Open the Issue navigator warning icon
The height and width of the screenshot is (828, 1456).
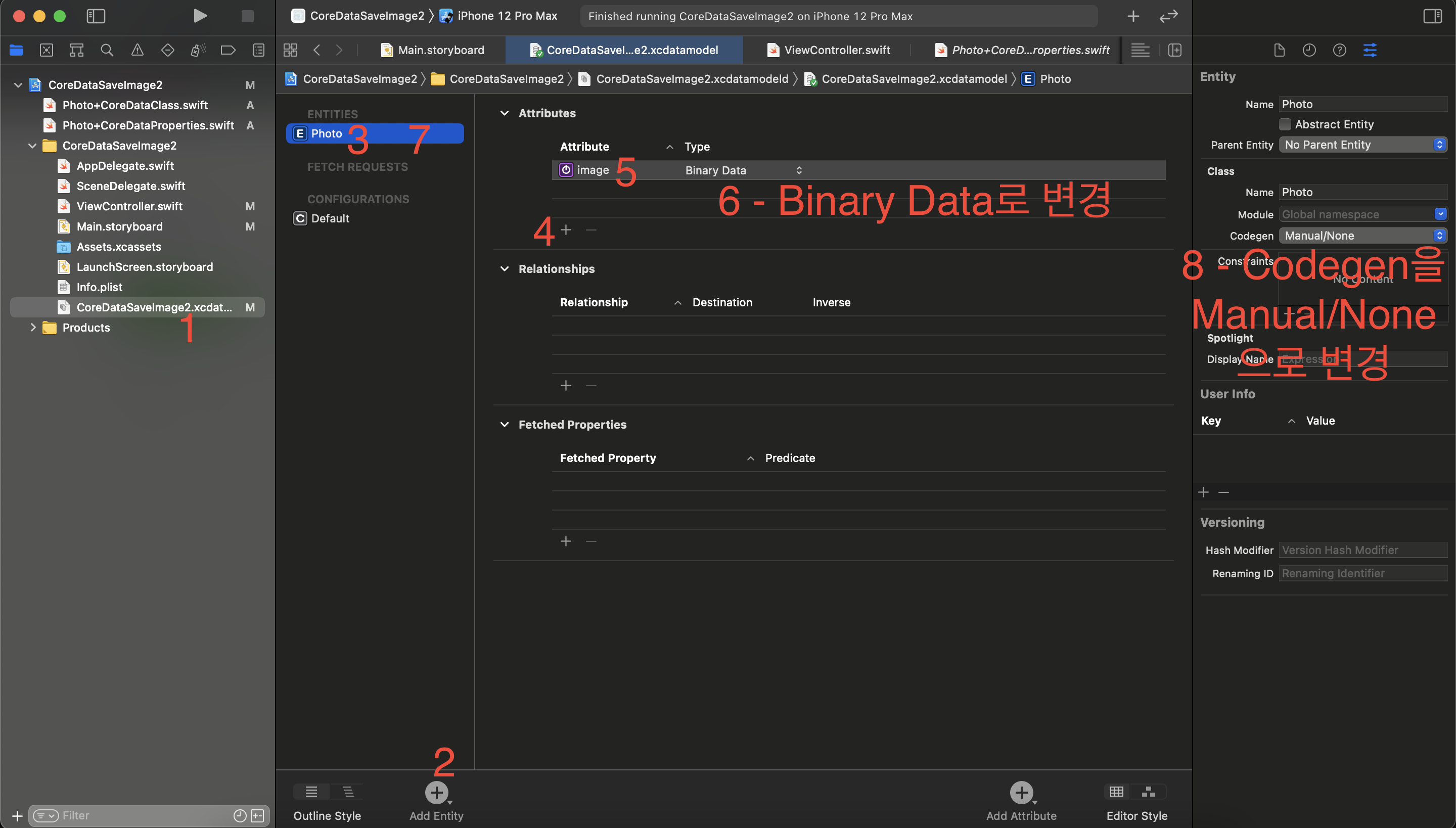click(x=137, y=50)
